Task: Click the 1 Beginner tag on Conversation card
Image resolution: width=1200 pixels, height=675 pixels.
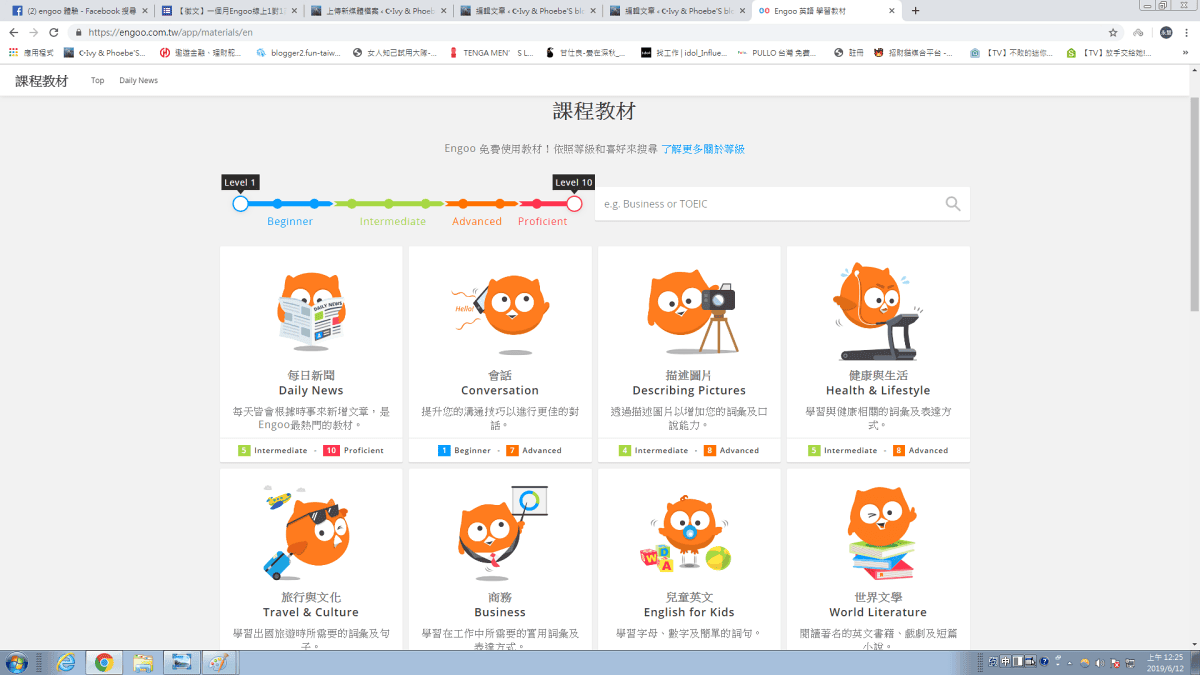Action: [465, 450]
